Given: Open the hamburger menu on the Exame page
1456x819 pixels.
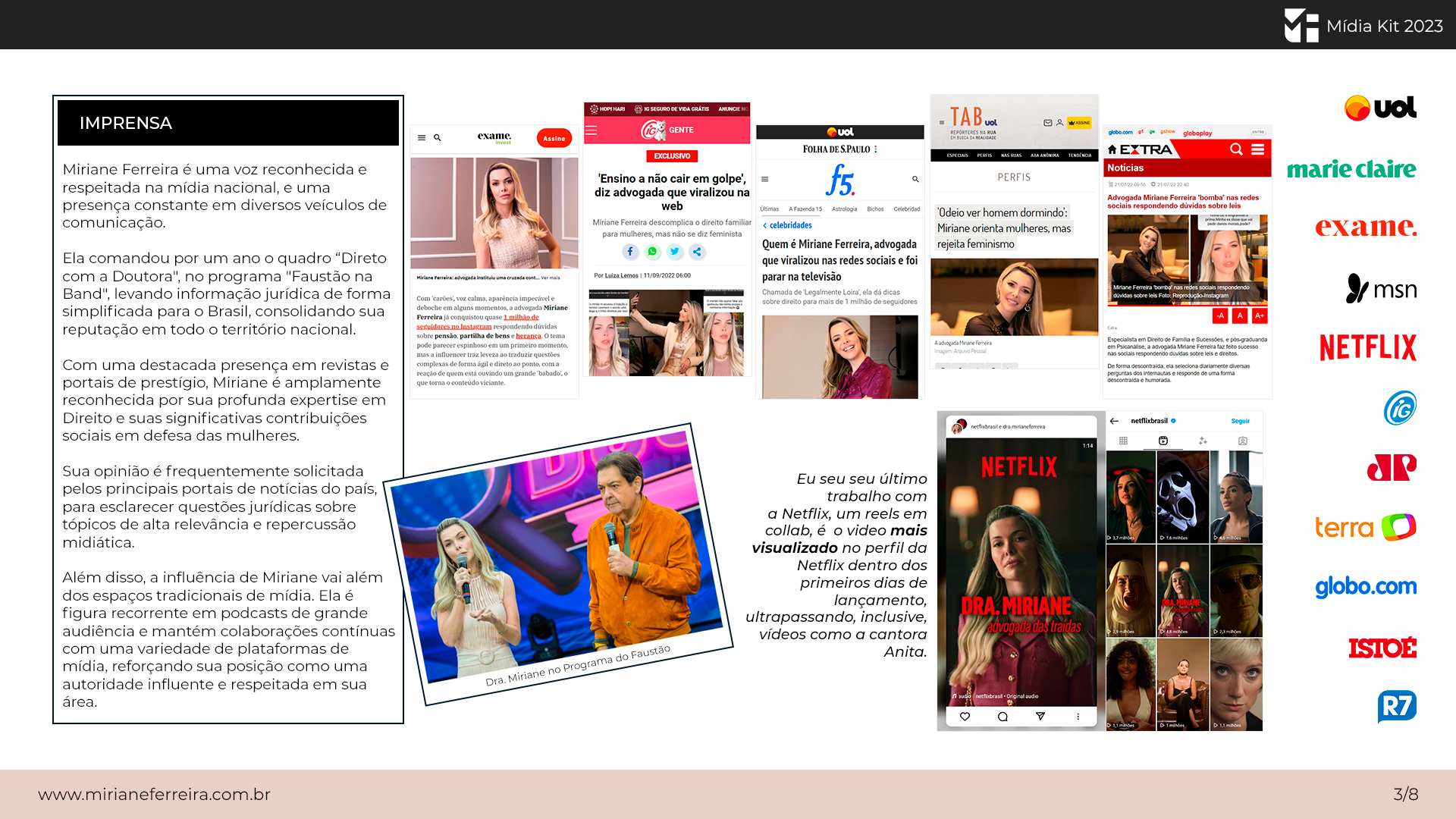Looking at the screenshot, I should [x=422, y=138].
